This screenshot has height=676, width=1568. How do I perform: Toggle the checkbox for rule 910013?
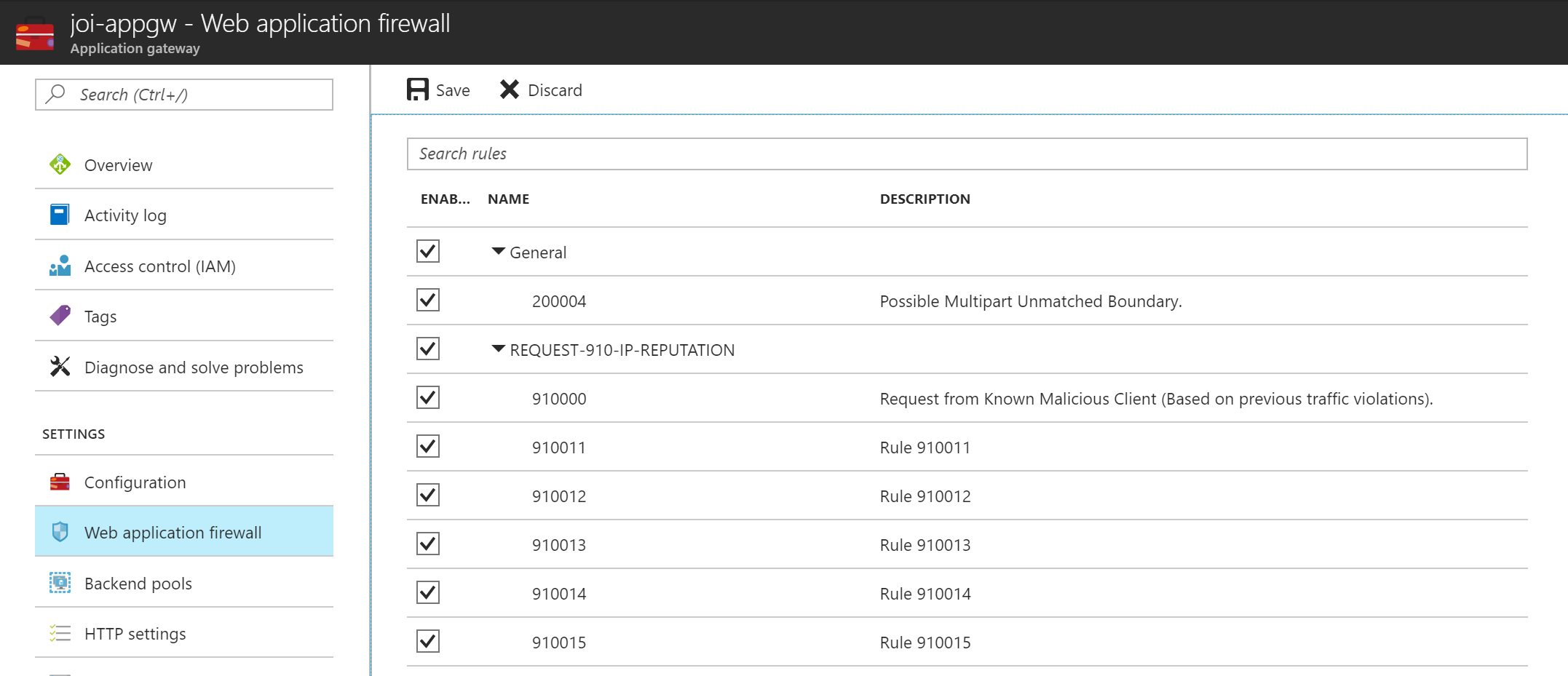428,544
